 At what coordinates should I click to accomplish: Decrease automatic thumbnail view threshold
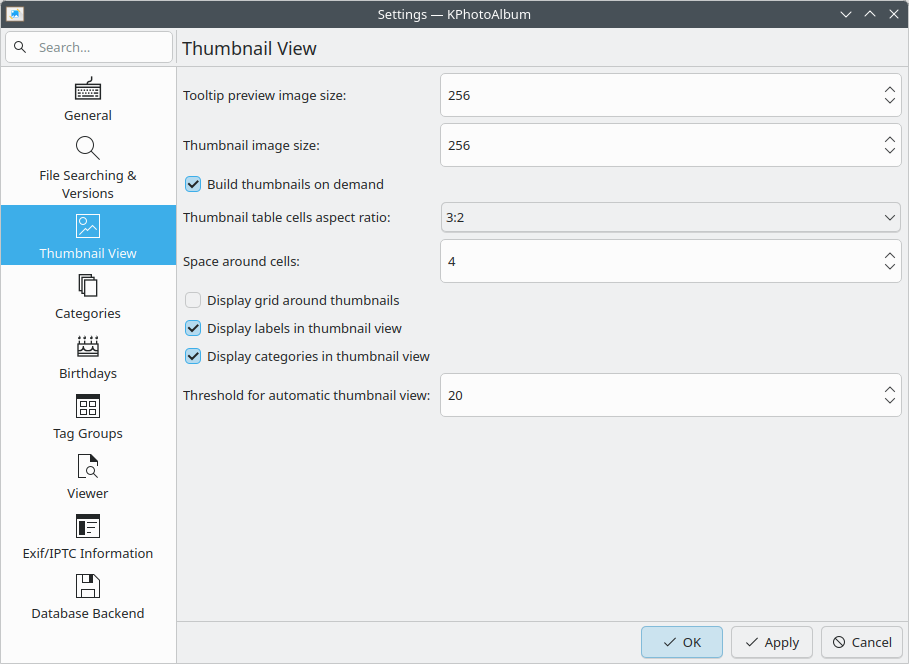[890, 401]
